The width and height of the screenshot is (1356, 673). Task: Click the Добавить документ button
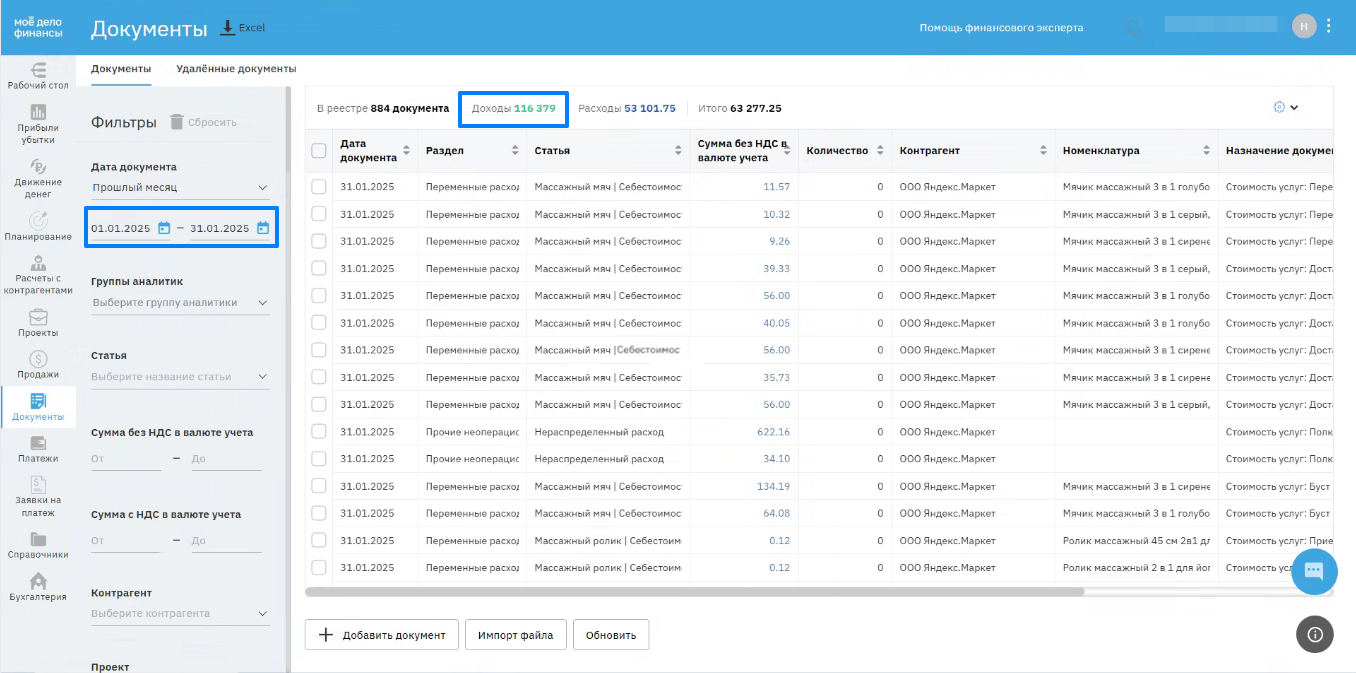[x=381, y=635]
